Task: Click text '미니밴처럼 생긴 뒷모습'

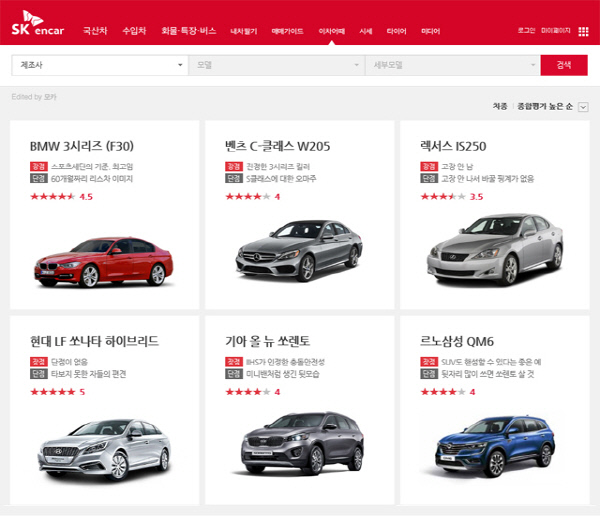Action: [x=283, y=374]
